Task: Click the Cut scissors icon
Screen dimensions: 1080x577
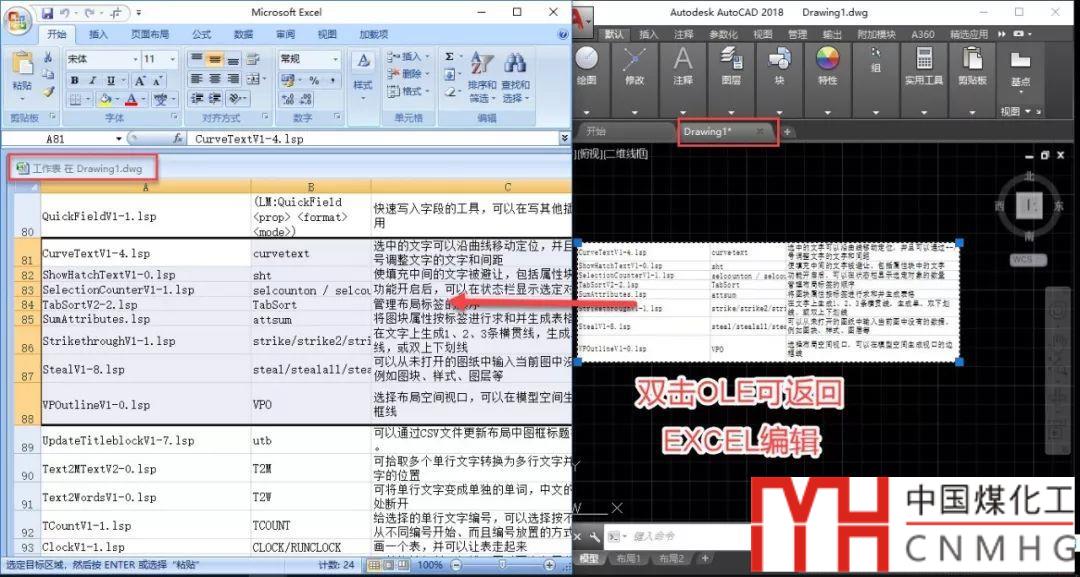Action: click(48, 58)
